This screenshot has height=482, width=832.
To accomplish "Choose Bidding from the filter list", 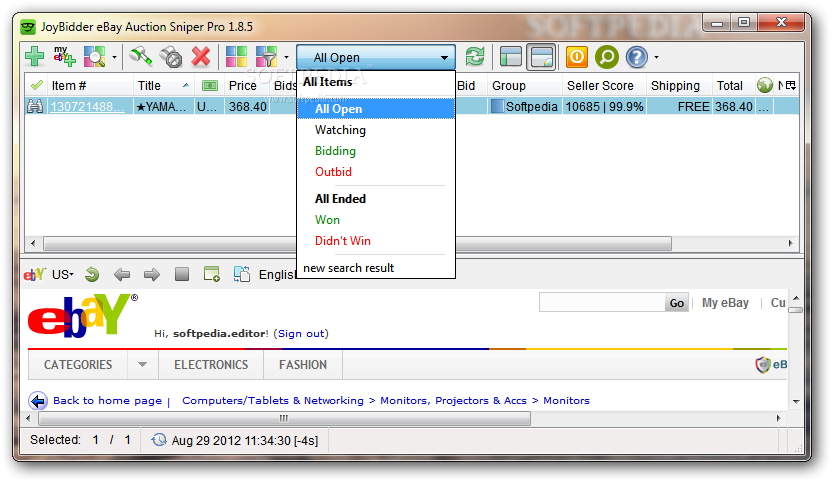I will [335, 151].
